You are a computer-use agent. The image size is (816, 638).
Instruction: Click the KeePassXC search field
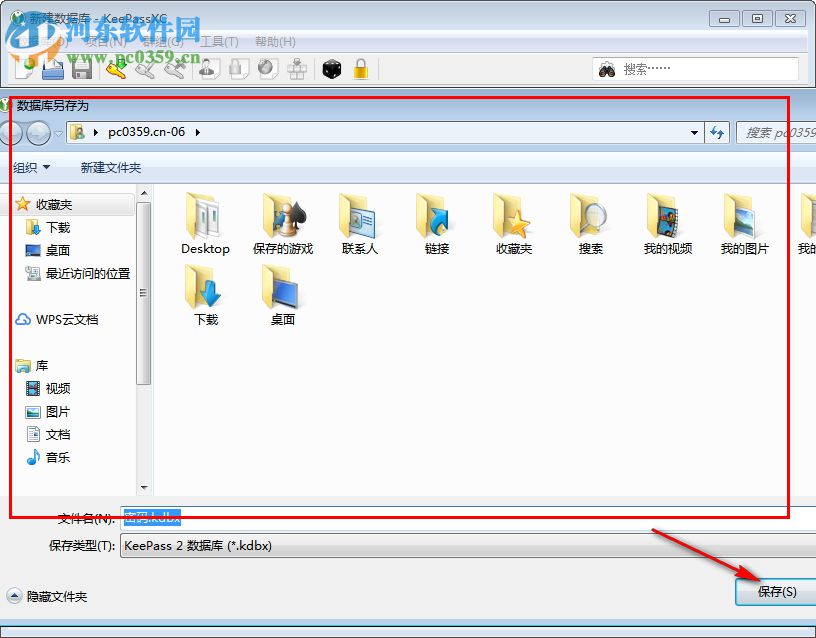(x=695, y=69)
